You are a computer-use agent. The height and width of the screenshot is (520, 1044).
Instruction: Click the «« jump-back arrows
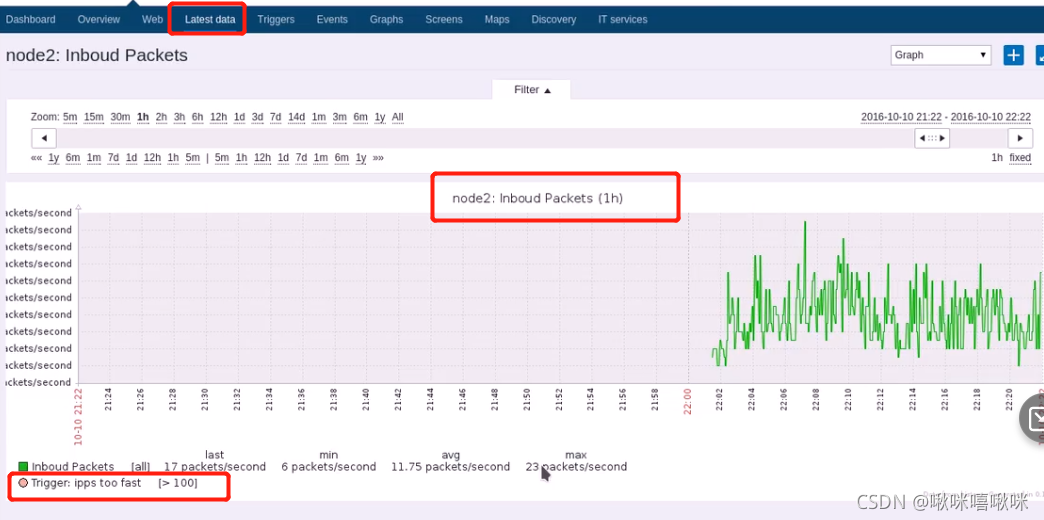(x=37, y=158)
